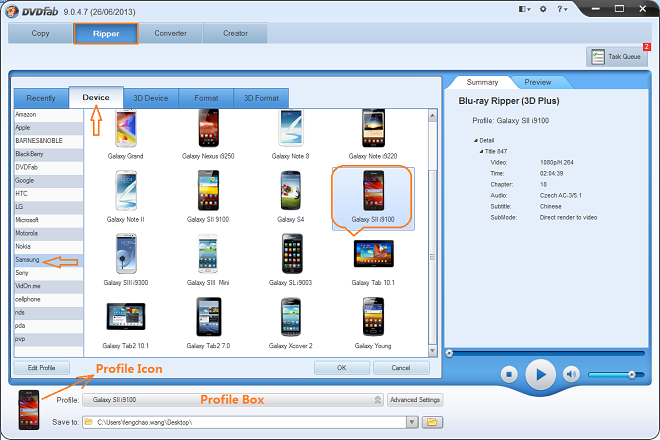Select Amazon in the brand list

click(48, 115)
